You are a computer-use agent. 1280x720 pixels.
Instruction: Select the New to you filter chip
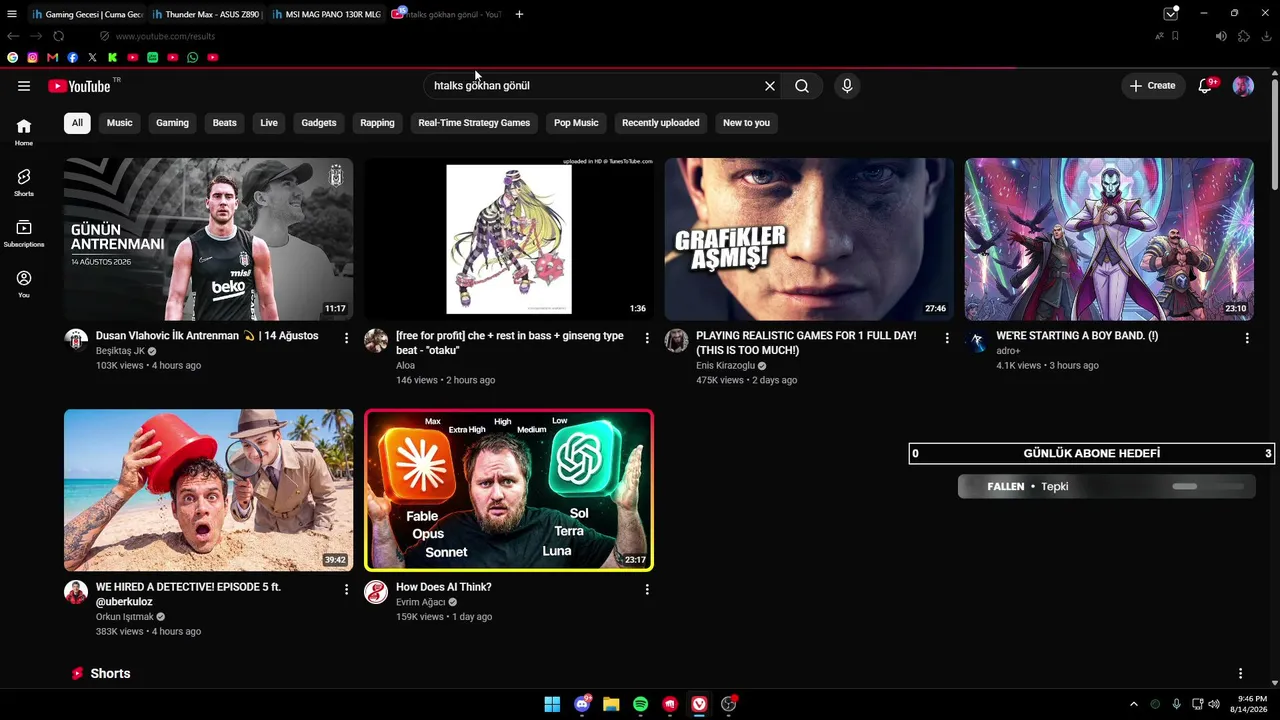tap(747, 123)
